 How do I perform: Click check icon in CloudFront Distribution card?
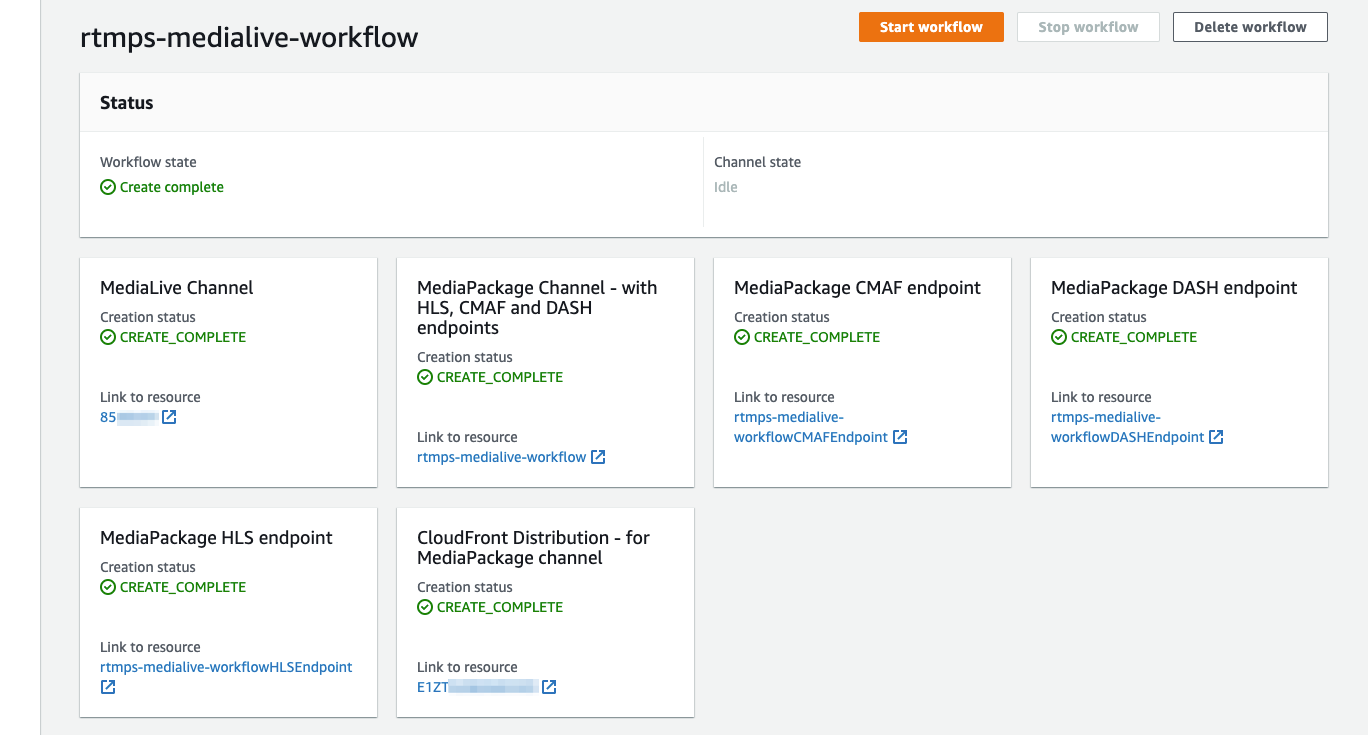425,607
